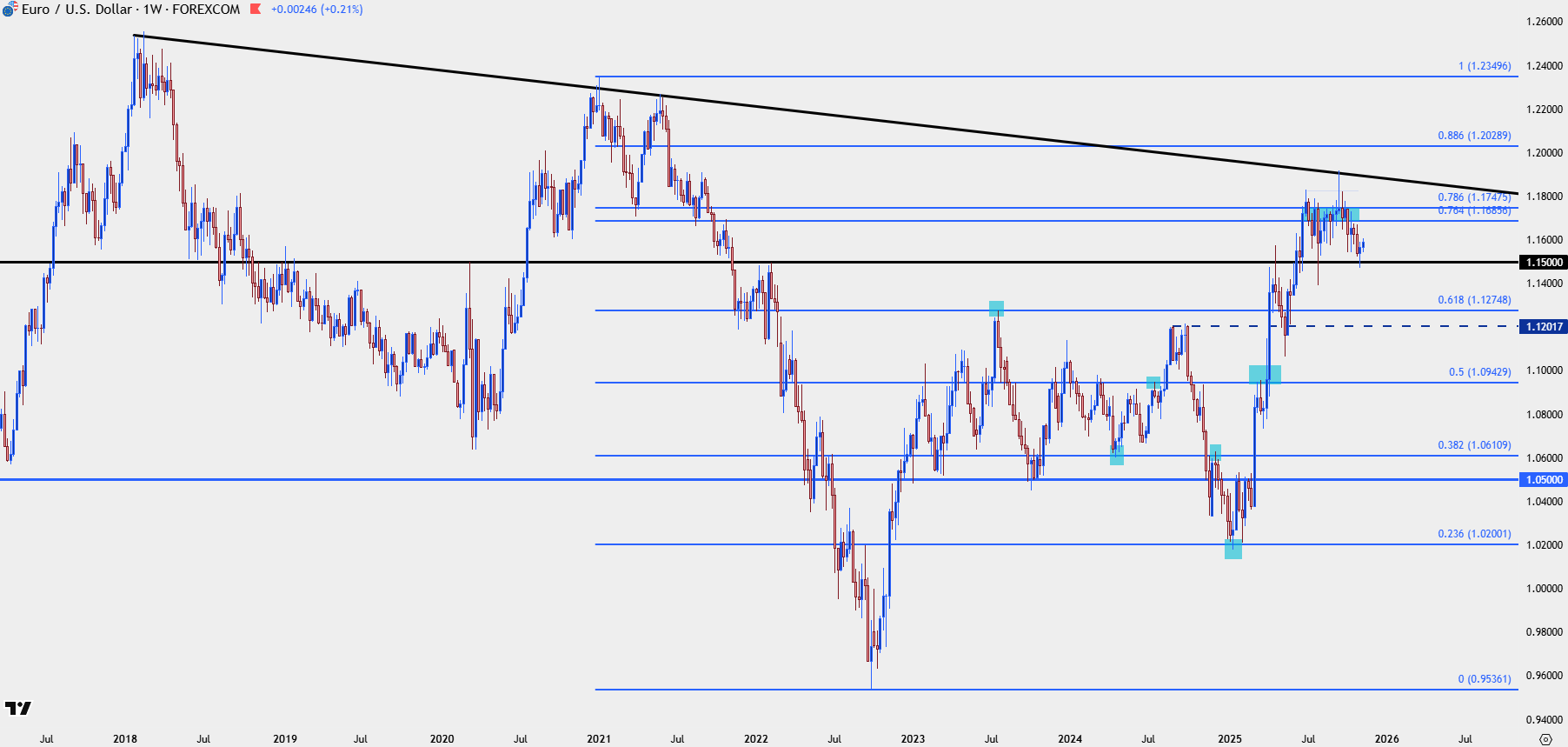Click the 1.15000 price axis label
Viewport: 1568px width, 747px height.
click(1544, 262)
